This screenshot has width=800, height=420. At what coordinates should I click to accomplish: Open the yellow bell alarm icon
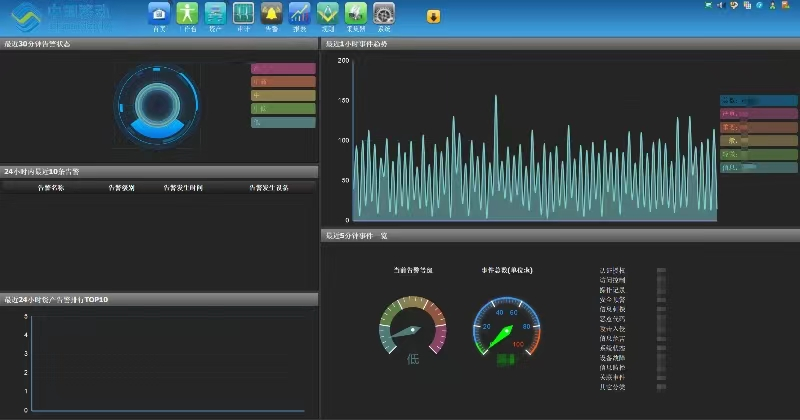click(x=271, y=14)
